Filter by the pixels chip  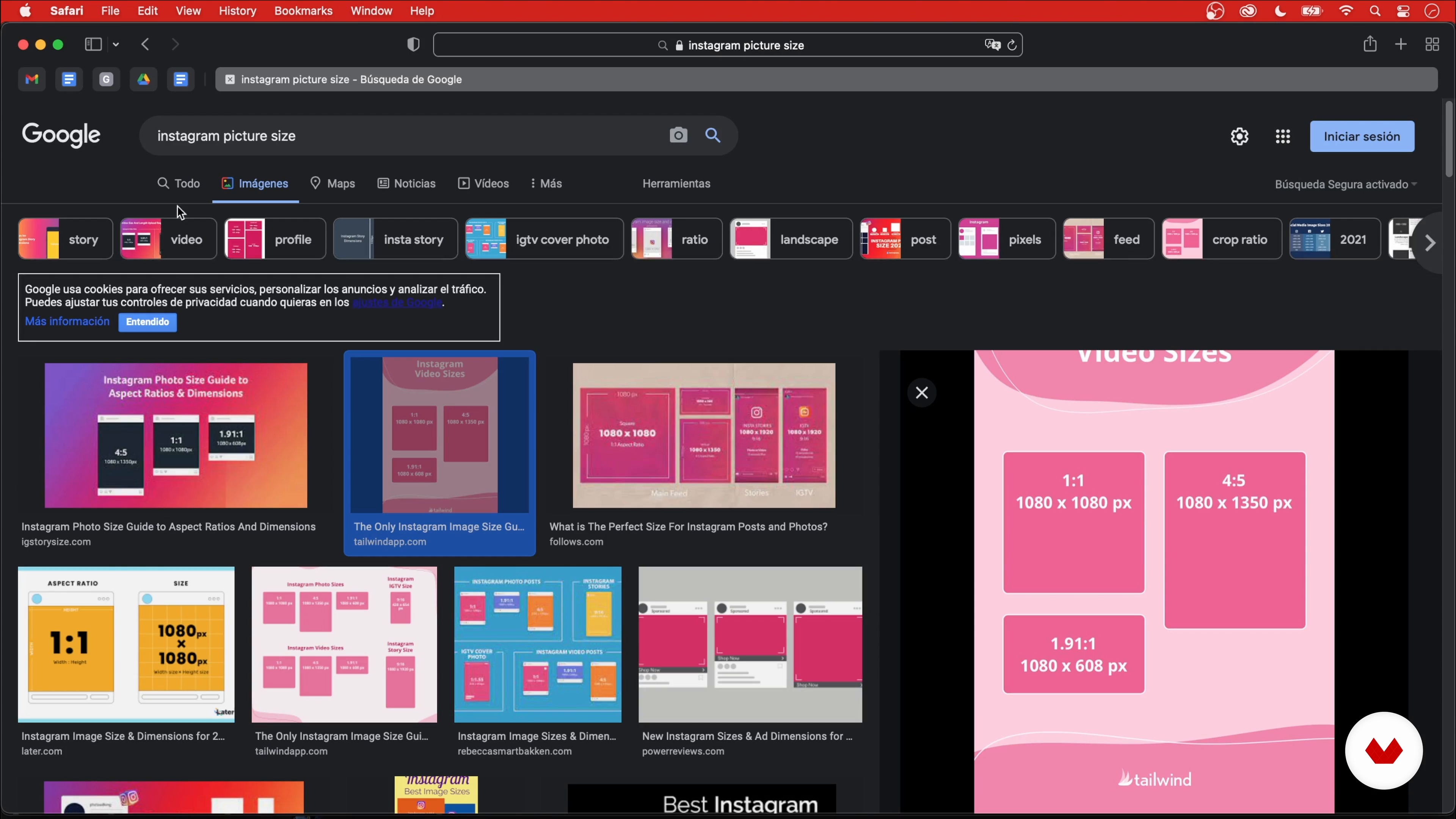point(1007,239)
